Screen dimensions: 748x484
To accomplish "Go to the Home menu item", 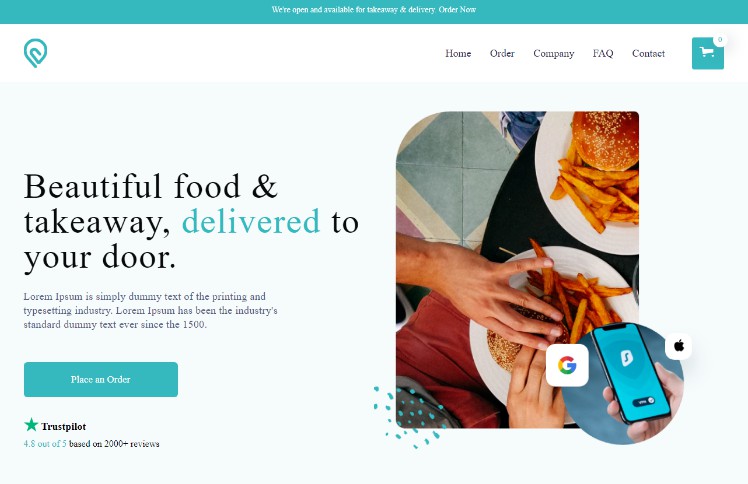I will (458, 53).
